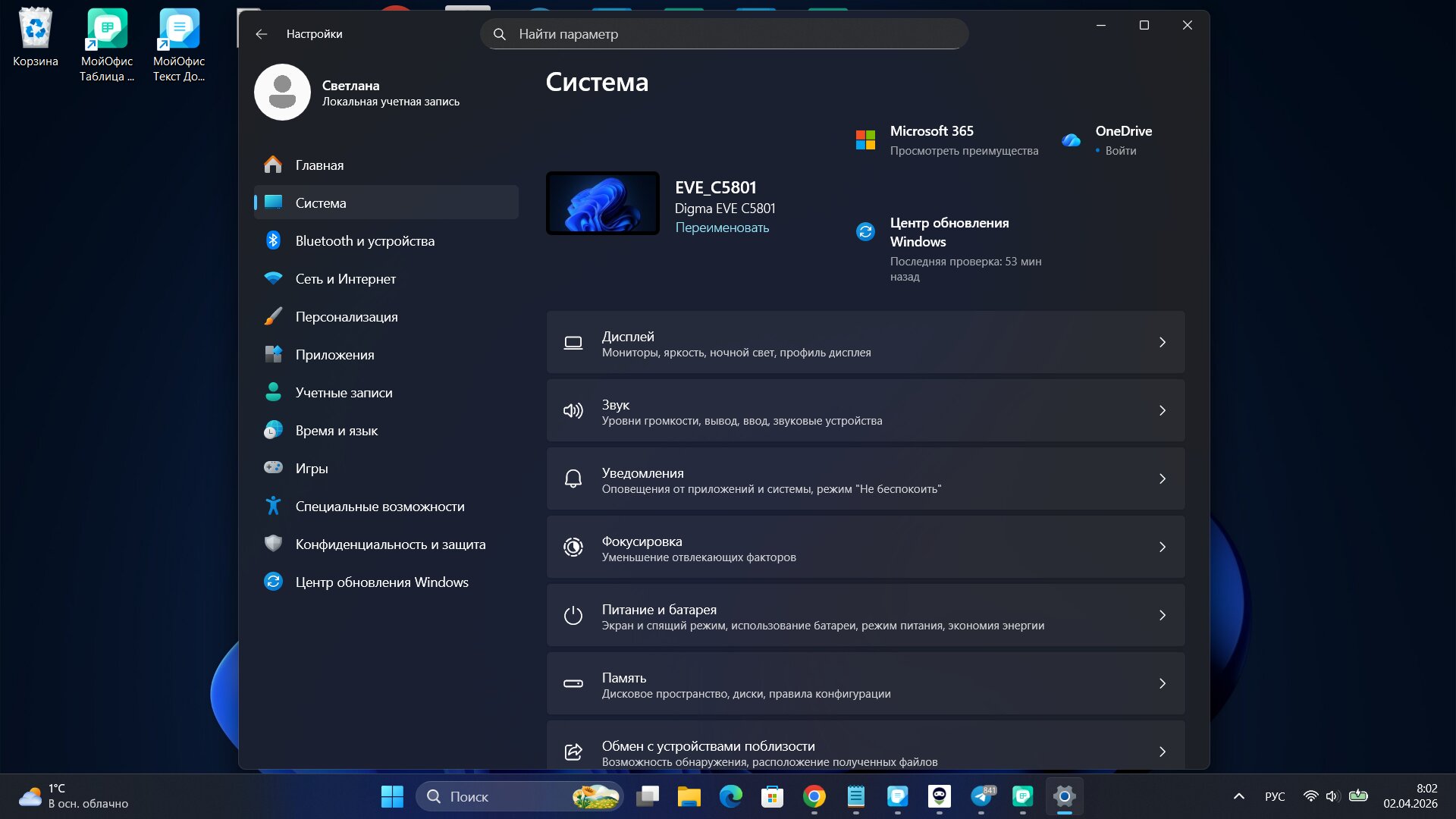Click the Найти параметр search field

pyautogui.click(x=724, y=34)
